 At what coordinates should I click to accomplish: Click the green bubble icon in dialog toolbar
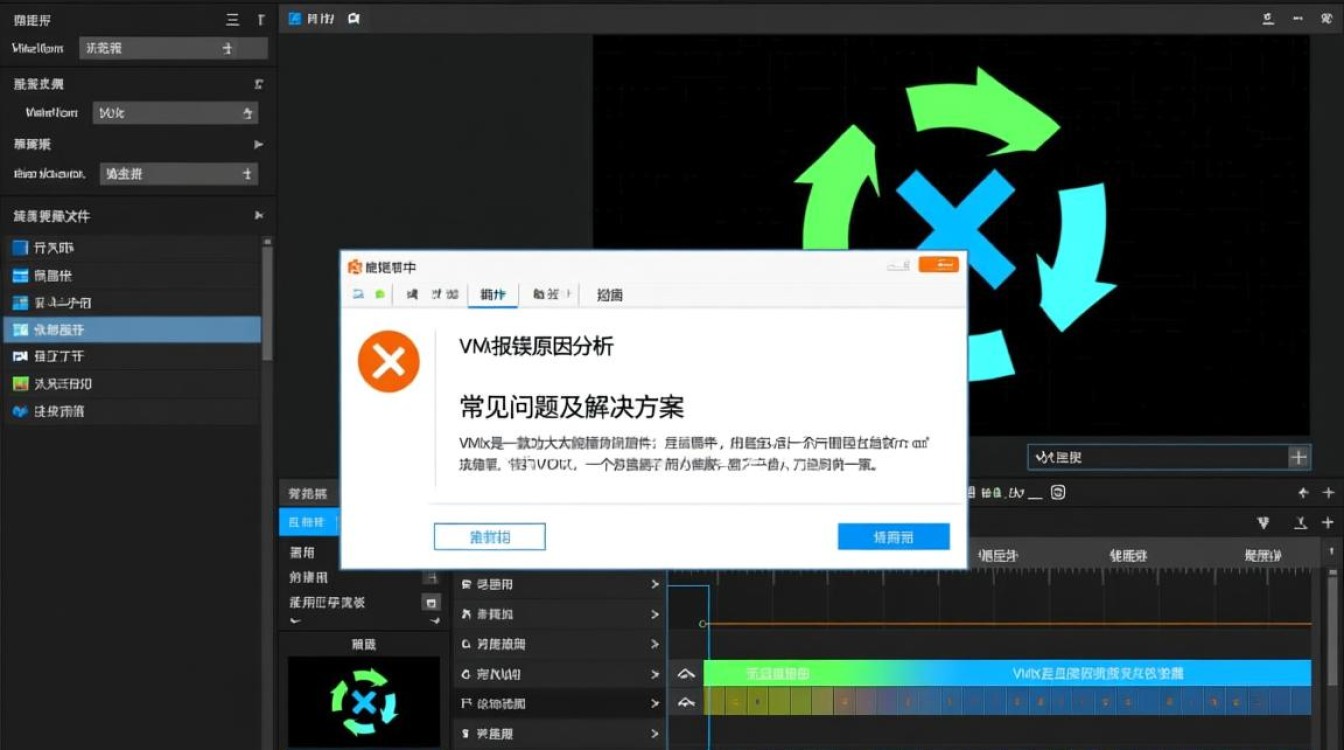[x=380, y=294]
